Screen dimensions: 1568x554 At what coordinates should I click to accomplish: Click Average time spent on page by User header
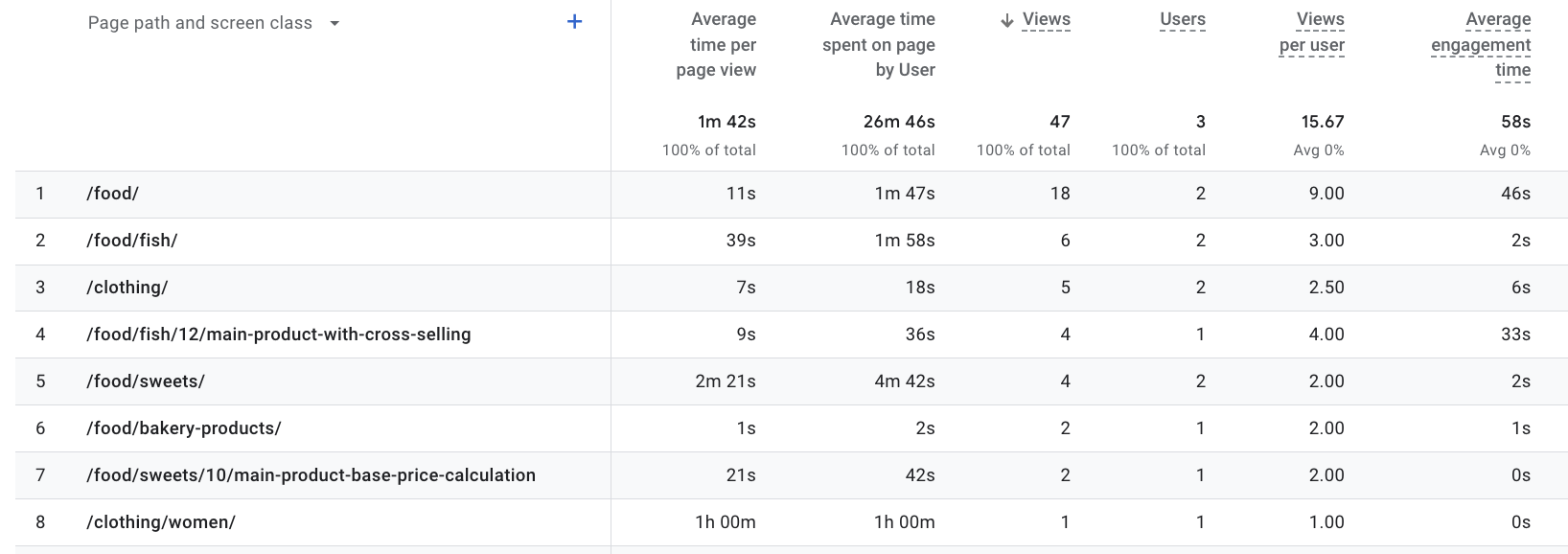[x=879, y=45]
